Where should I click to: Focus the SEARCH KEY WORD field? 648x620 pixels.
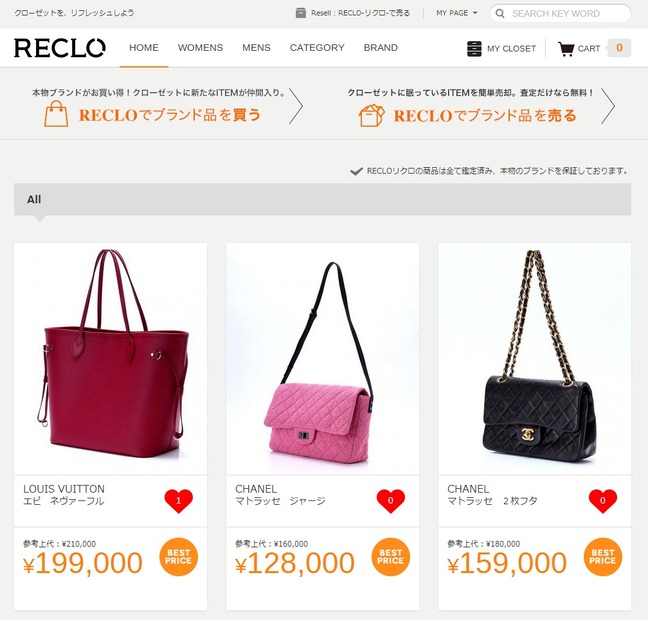pos(560,14)
